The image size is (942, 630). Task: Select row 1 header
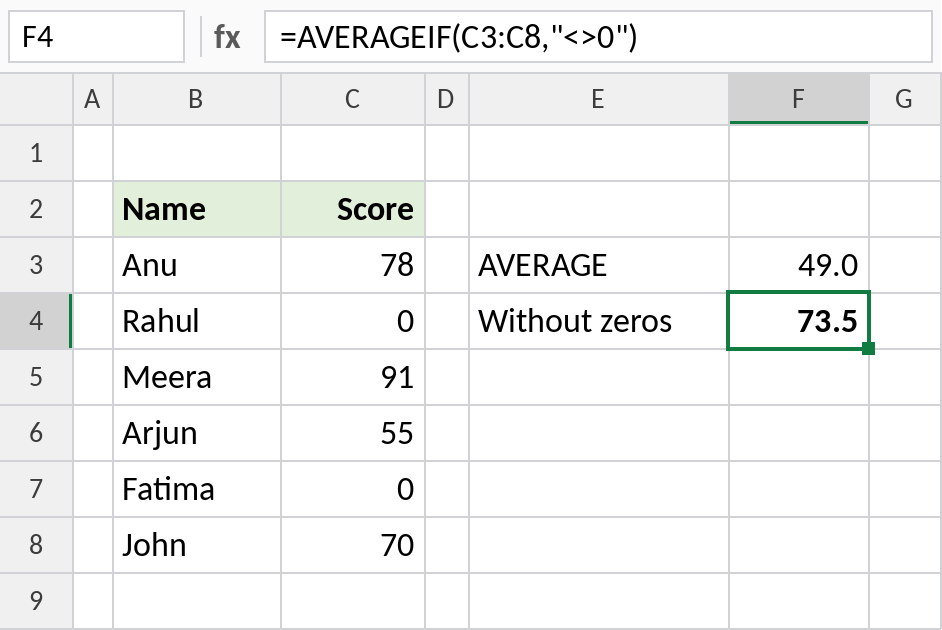[36, 153]
